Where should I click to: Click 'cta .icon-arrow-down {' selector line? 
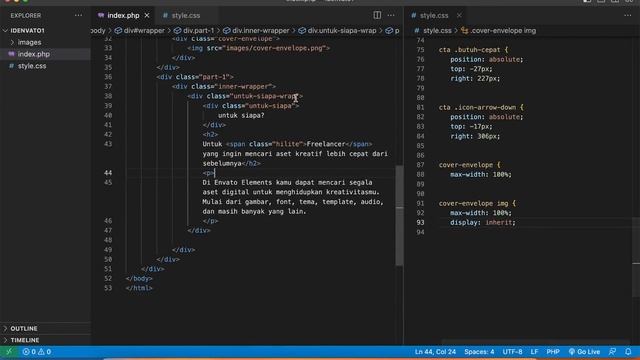[481, 107]
